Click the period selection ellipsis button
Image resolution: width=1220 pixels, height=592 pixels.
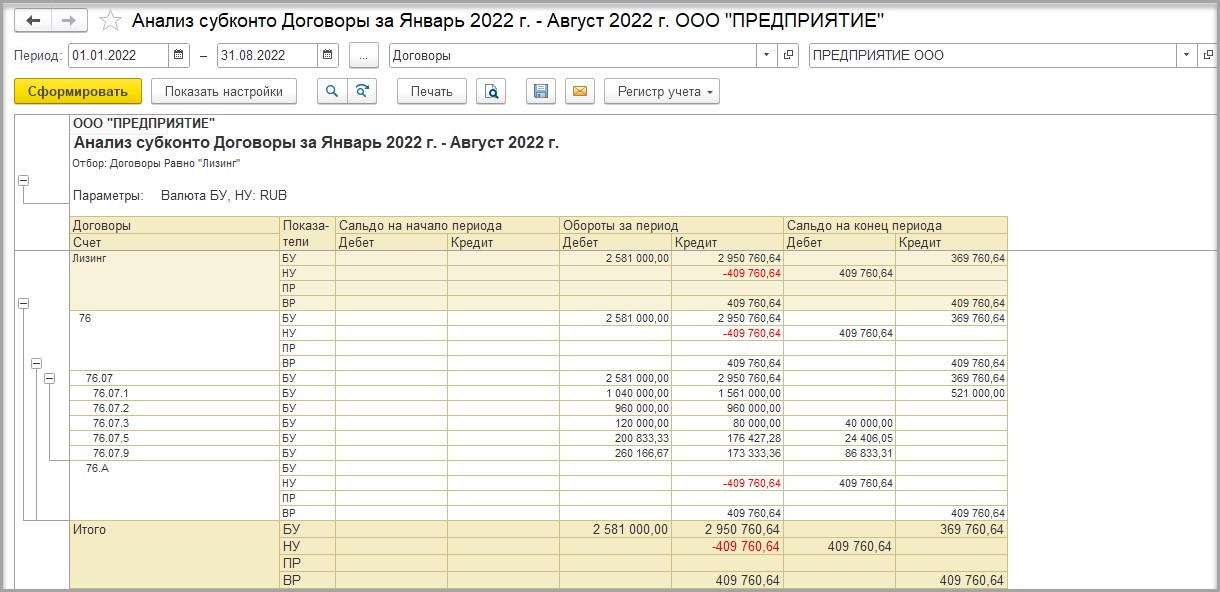pos(364,56)
